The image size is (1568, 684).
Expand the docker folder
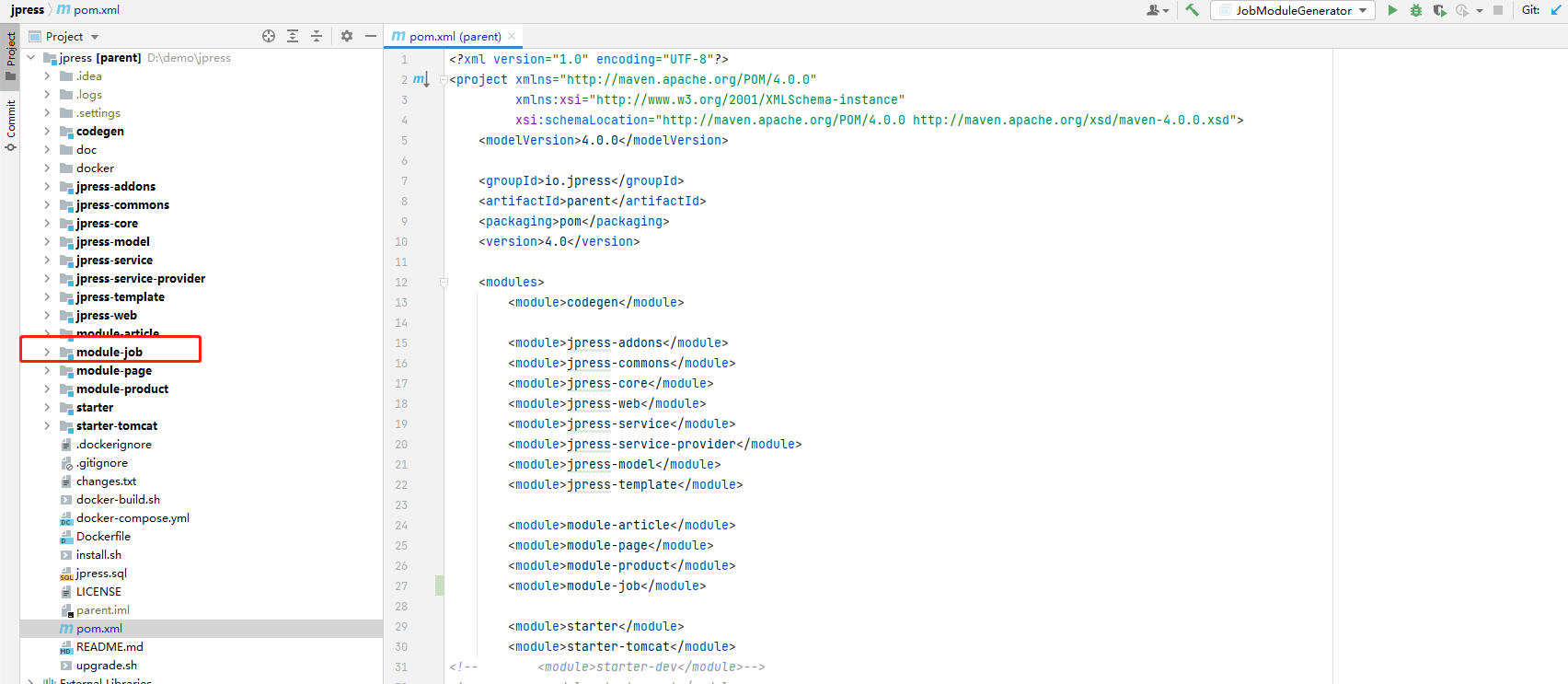[x=47, y=168]
